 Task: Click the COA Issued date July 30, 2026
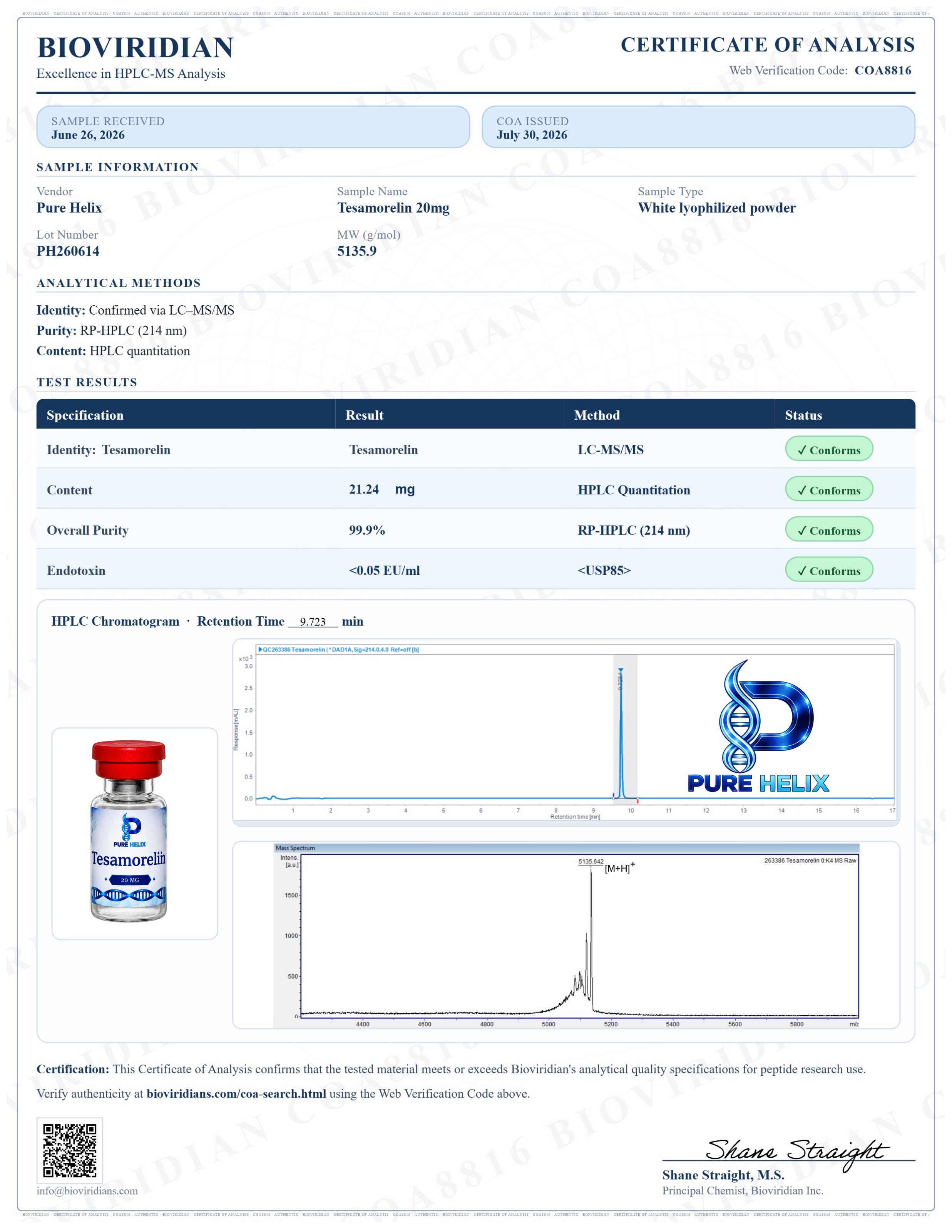tap(532, 135)
